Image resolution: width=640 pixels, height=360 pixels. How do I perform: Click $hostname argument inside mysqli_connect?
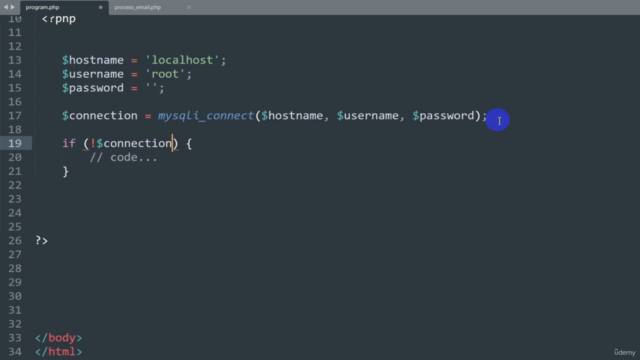click(x=292, y=116)
